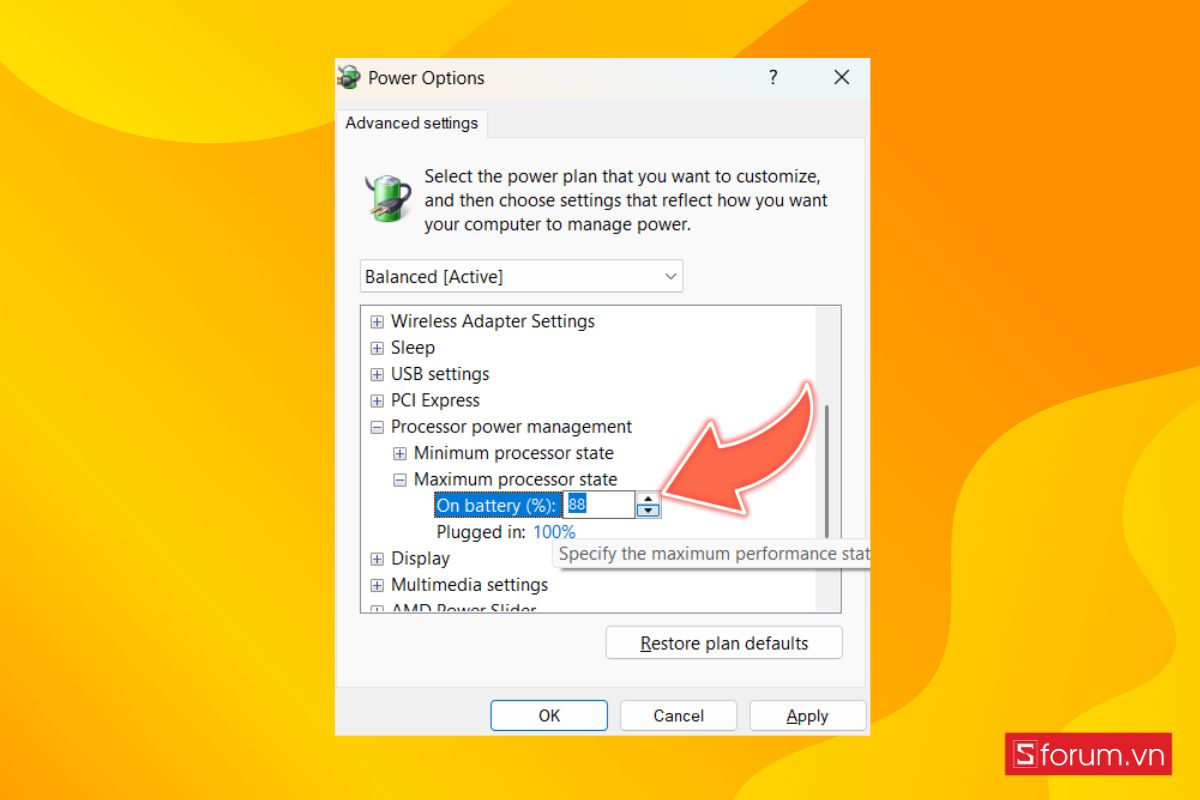Select the Multimedia settings item
Image resolution: width=1200 pixels, height=800 pixels.
pyautogui.click(x=469, y=584)
